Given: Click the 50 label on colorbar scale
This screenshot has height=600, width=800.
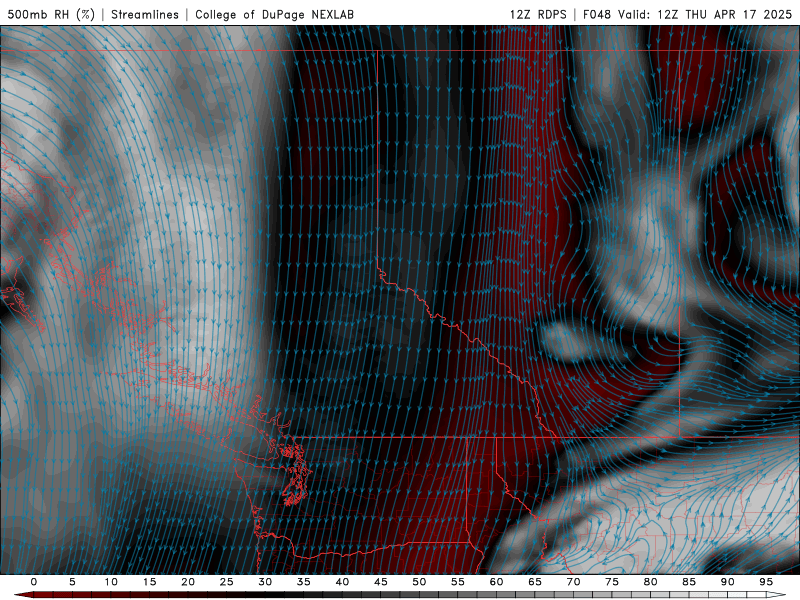Looking at the screenshot, I should point(419,582).
